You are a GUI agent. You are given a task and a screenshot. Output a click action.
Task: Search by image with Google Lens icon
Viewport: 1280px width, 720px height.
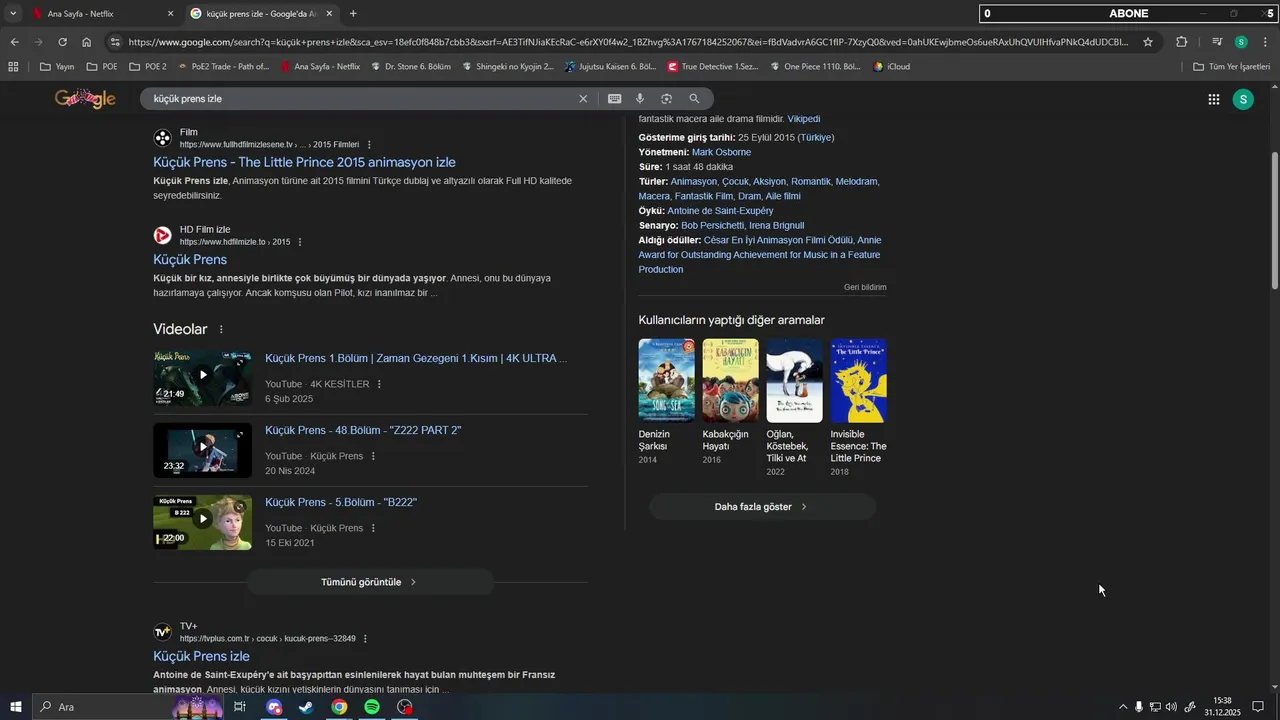666,99
